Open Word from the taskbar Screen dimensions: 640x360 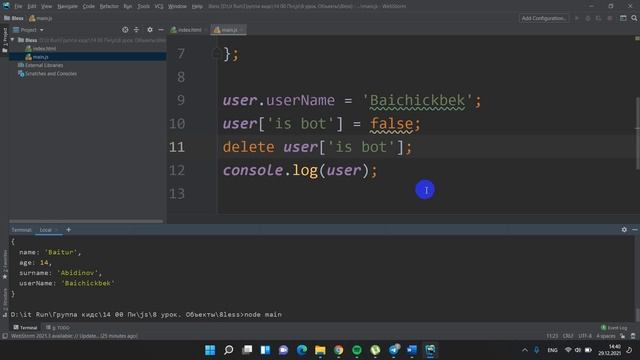[x=412, y=350]
